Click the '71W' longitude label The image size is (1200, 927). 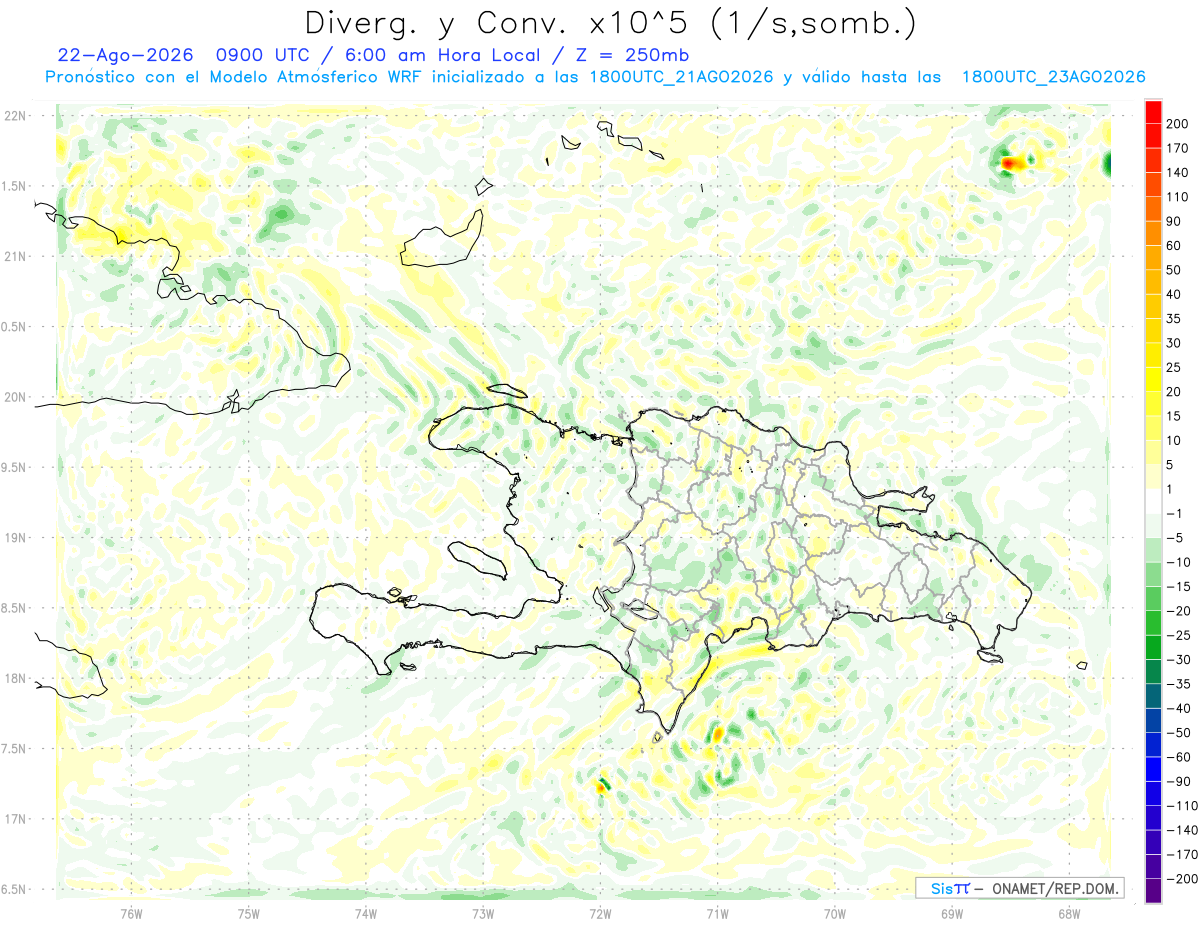(x=717, y=912)
